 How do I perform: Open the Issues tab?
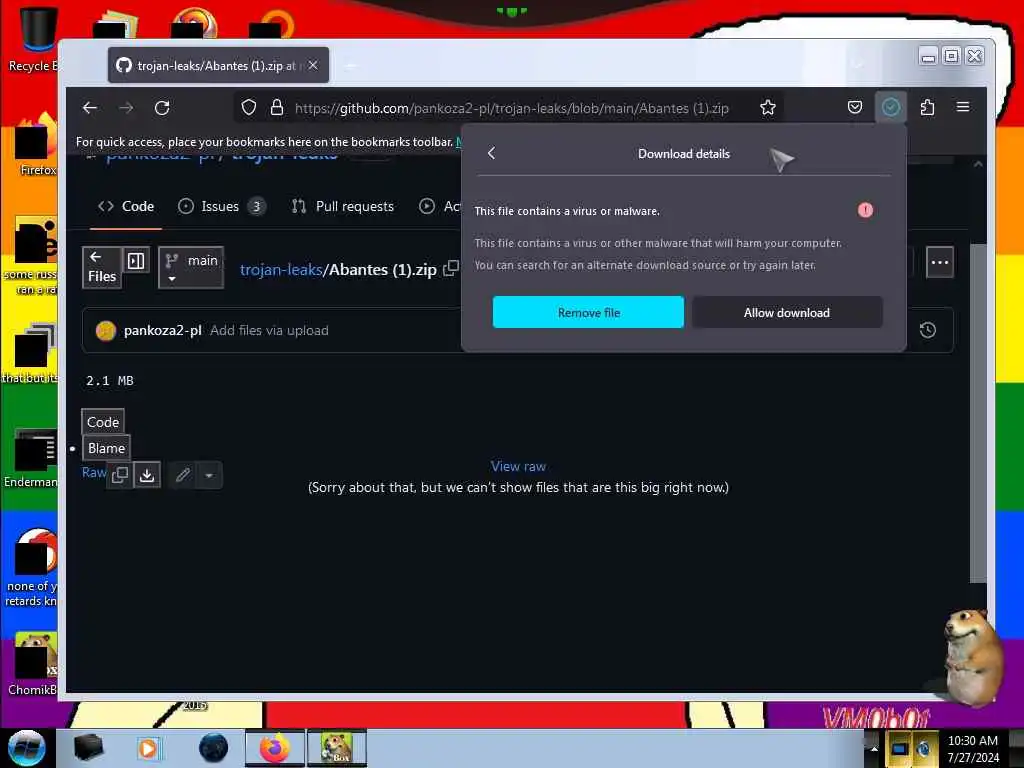tap(221, 206)
